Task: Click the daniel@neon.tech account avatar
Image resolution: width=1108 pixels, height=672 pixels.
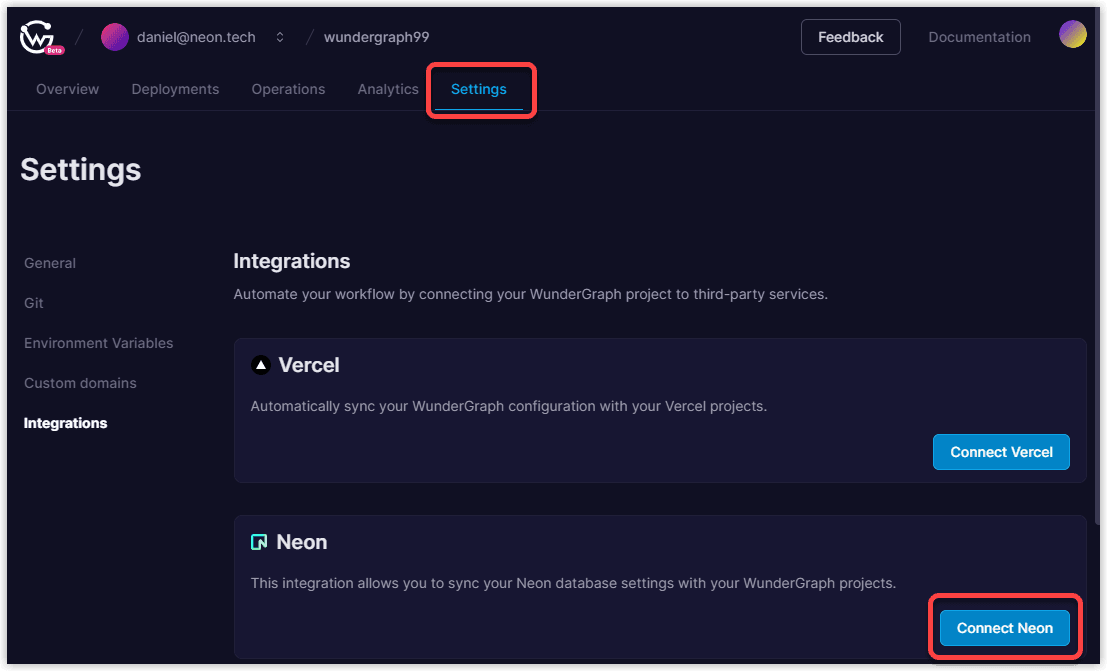Action: pos(115,36)
